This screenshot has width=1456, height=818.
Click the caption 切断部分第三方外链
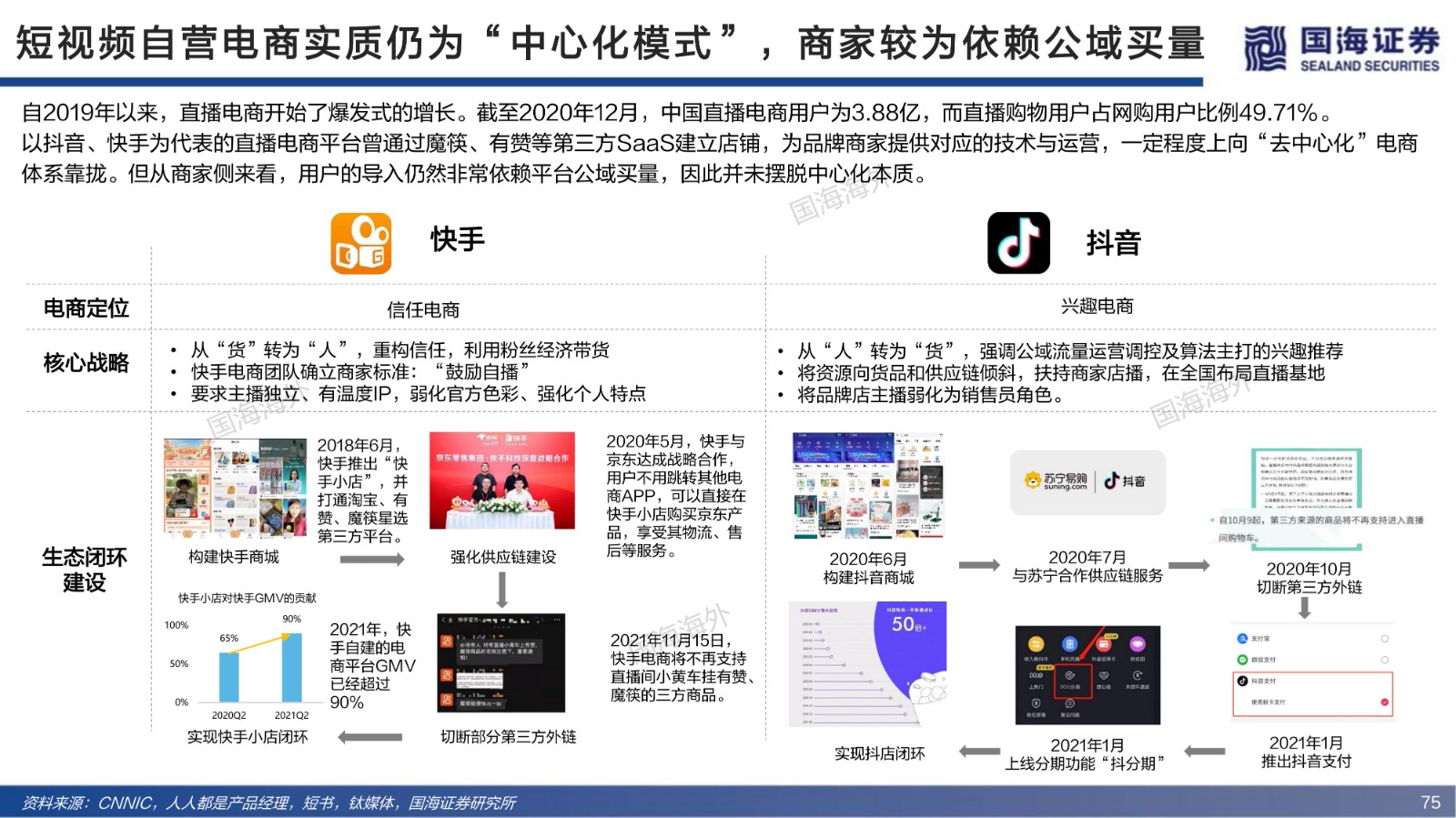click(509, 736)
